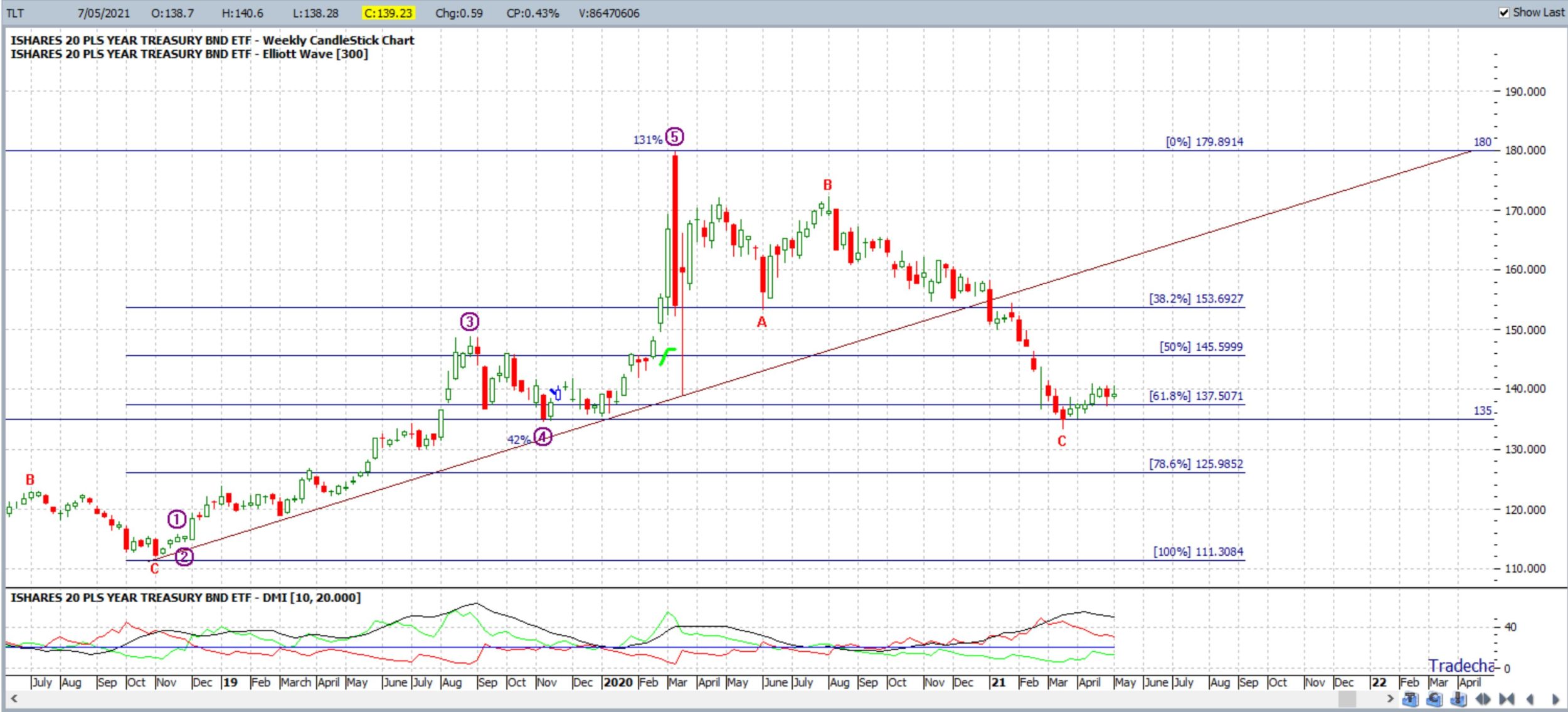Click the [38.2%] 153.6927 Fibonacci label
1568x712 pixels.
point(1196,299)
